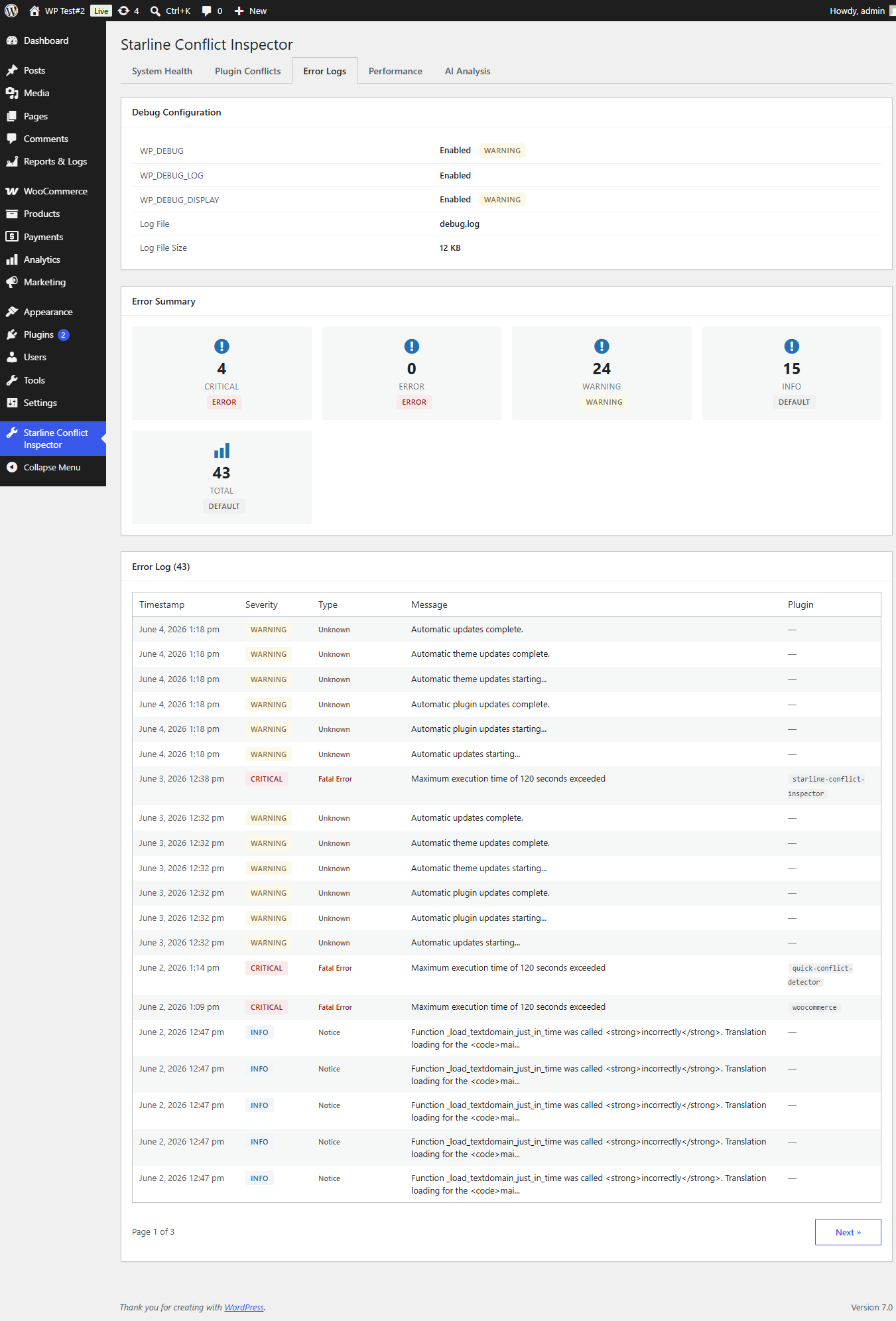The width and height of the screenshot is (896, 1321).
Task: Click the CRITICAL badge on June 3 12:38 row
Action: point(267,779)
